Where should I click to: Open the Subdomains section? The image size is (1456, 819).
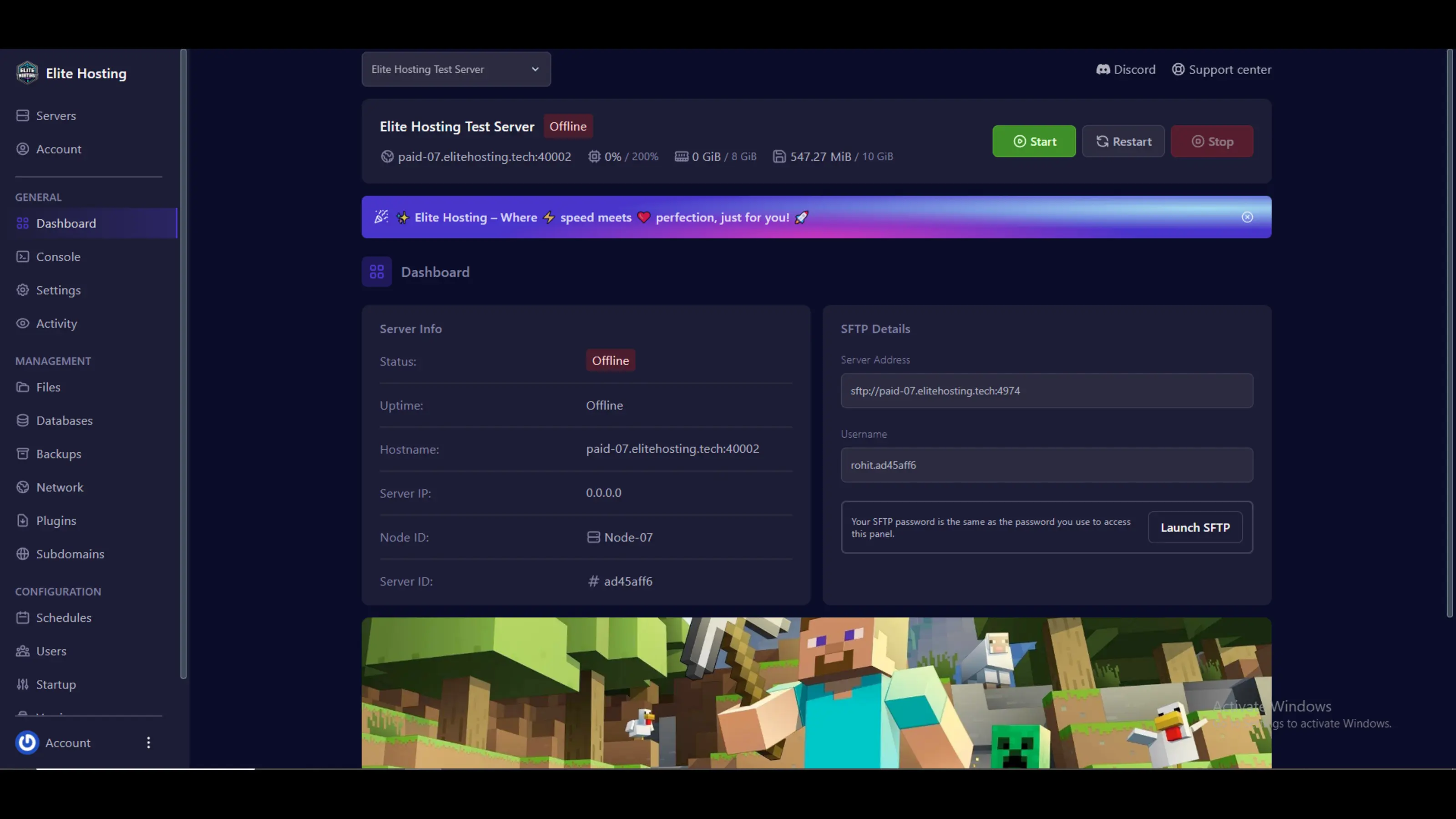70,554
